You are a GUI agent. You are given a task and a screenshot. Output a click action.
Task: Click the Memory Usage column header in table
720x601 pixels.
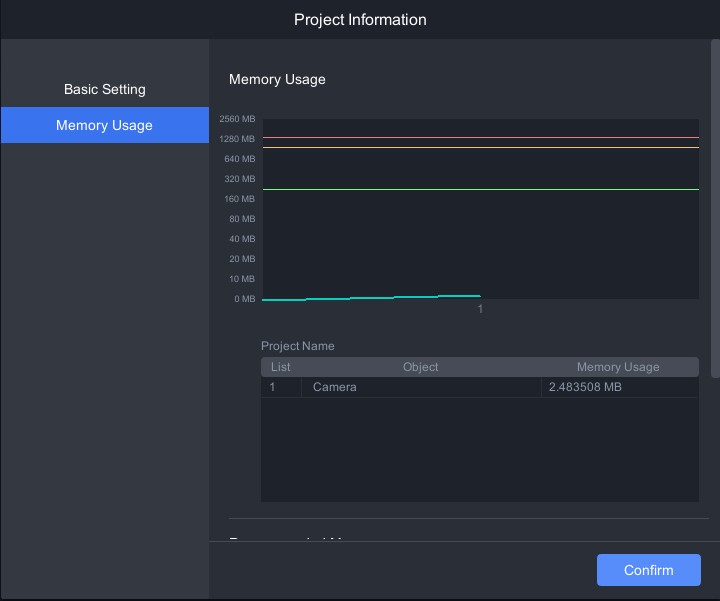(618, 367)
